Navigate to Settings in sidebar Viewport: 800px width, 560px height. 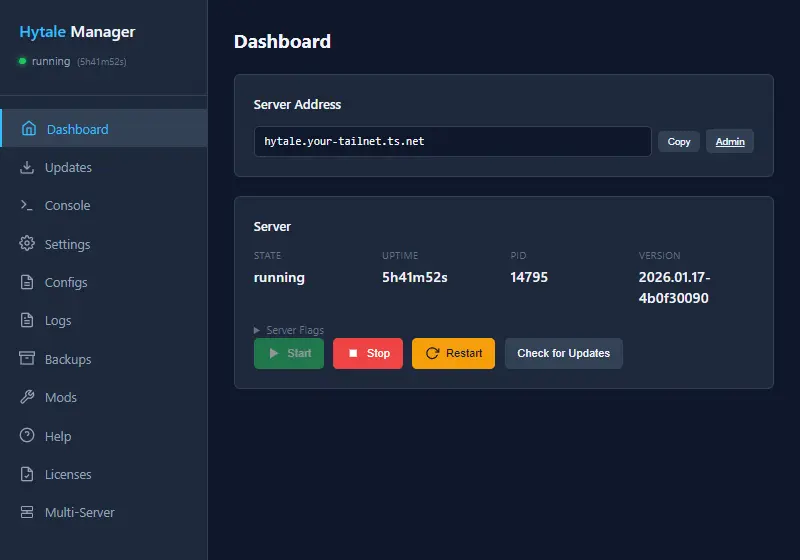click(x=104, y=244)
